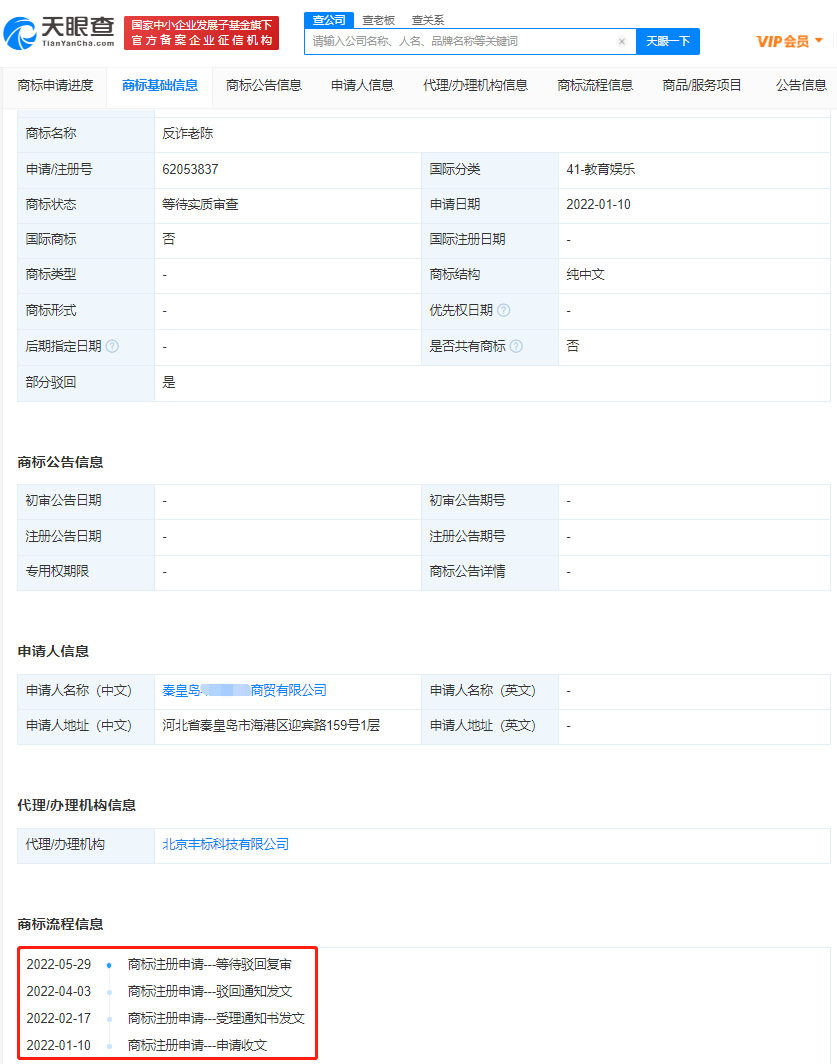Open the 代理/办理机构信息 tab
The width and height of the screenshot is (837, 1064).
pyautogui.click(x=475, y=86)
